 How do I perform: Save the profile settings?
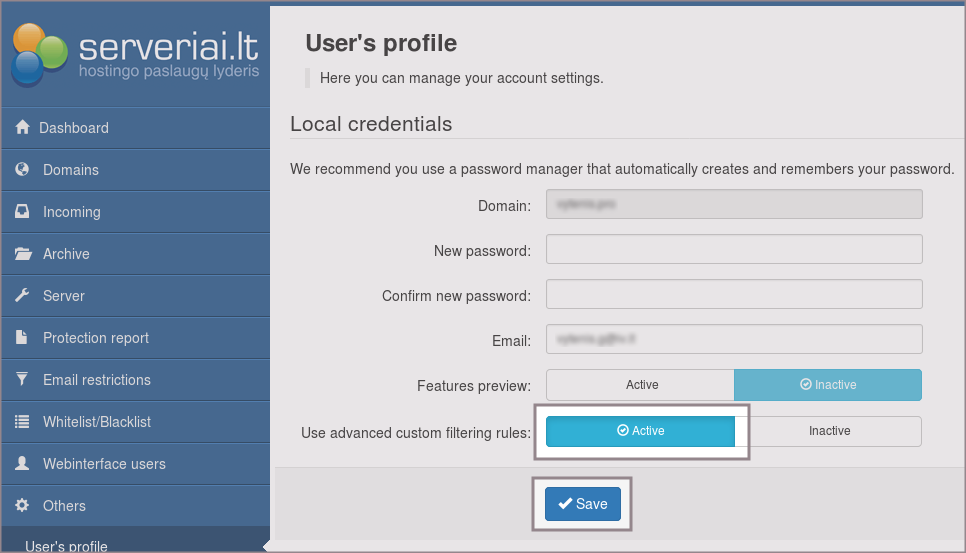tap(582, 504)
